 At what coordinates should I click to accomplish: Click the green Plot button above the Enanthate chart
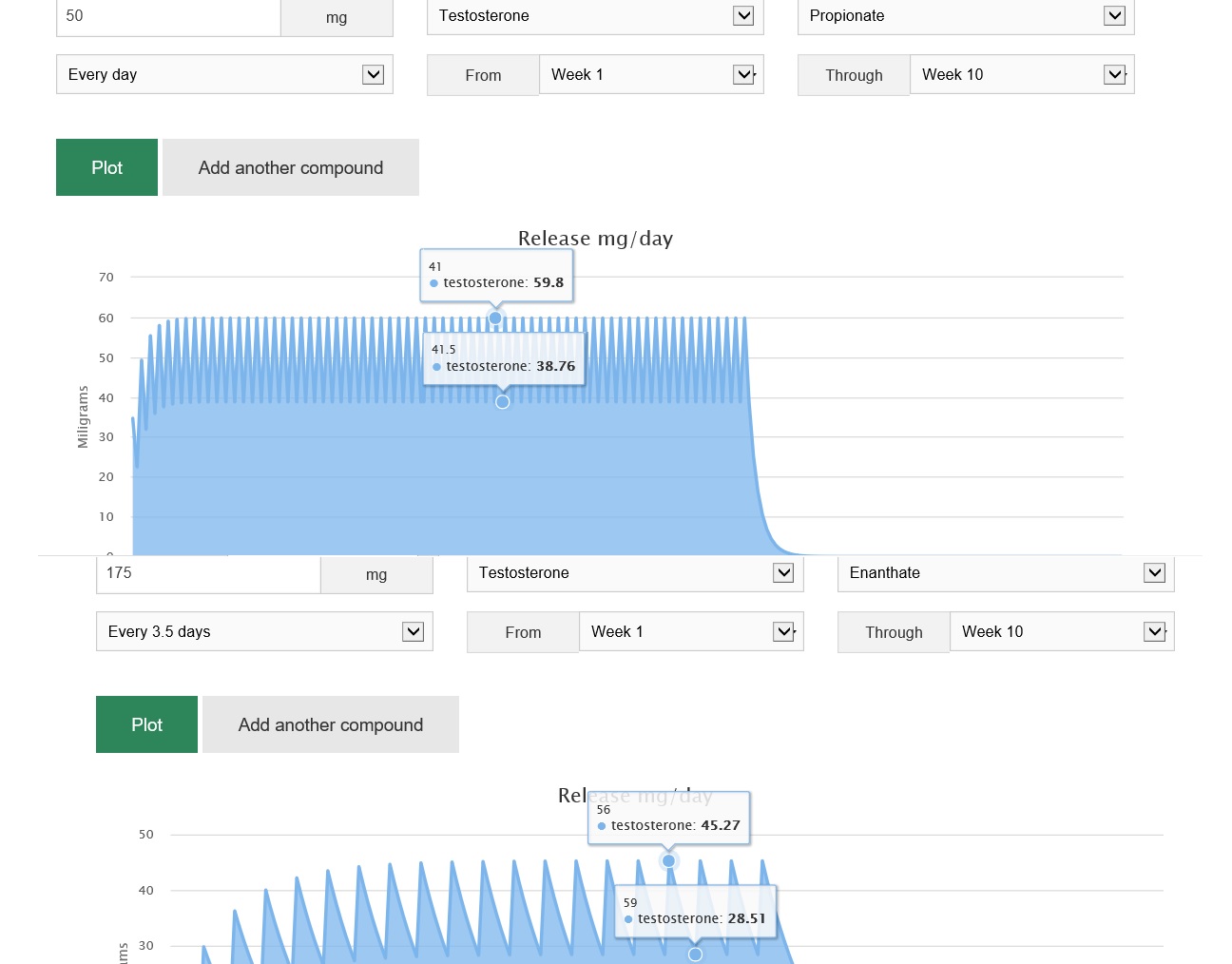point(146,724)
